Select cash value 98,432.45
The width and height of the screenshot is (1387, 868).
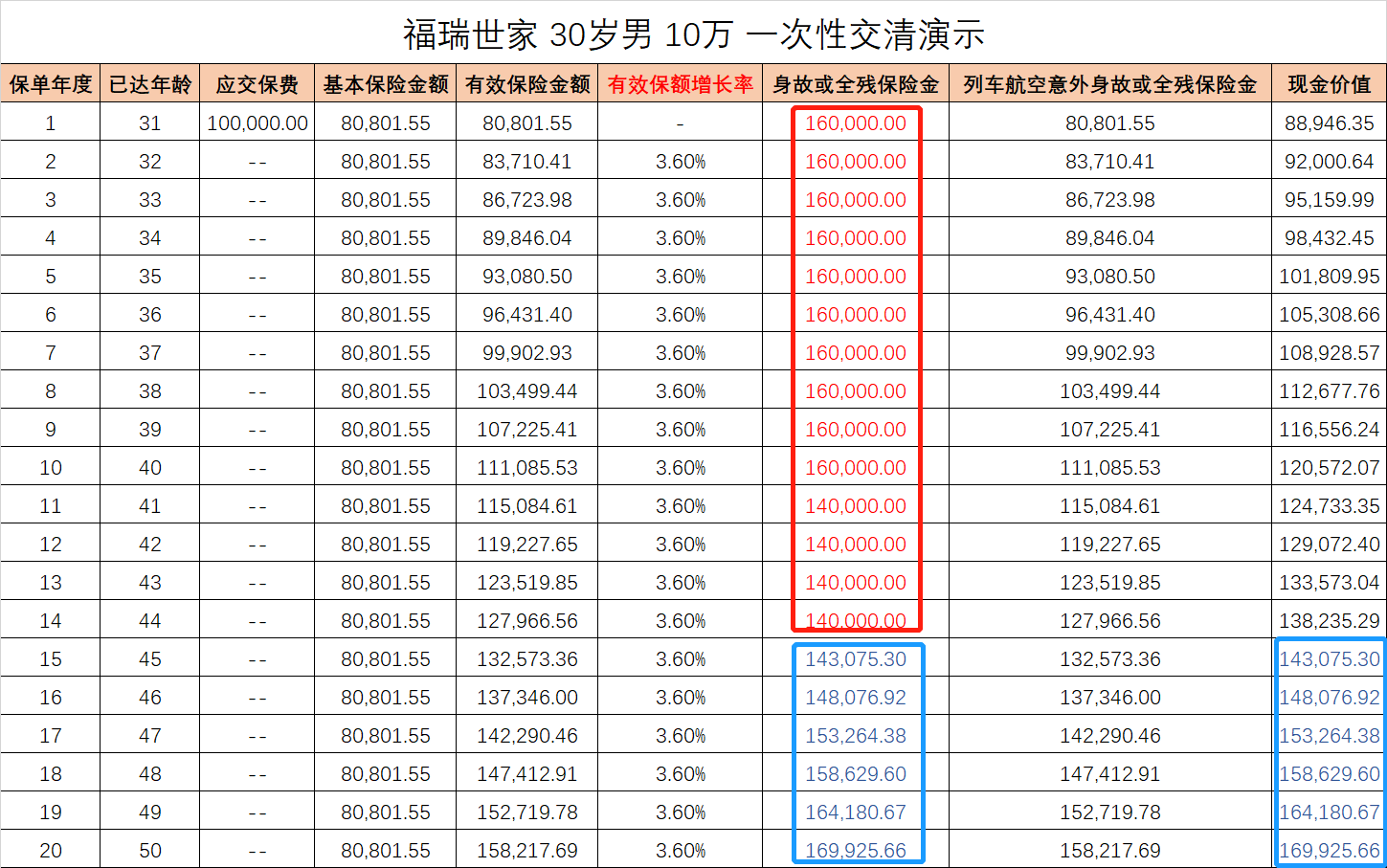point(1330,238)
